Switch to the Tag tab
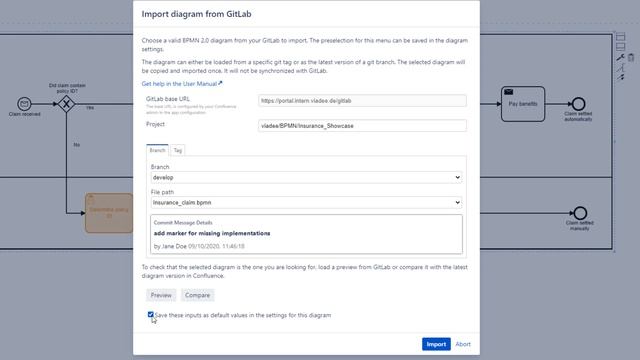Image resolution: width=640 pixels, height=360 pixels. pos(178,150)
